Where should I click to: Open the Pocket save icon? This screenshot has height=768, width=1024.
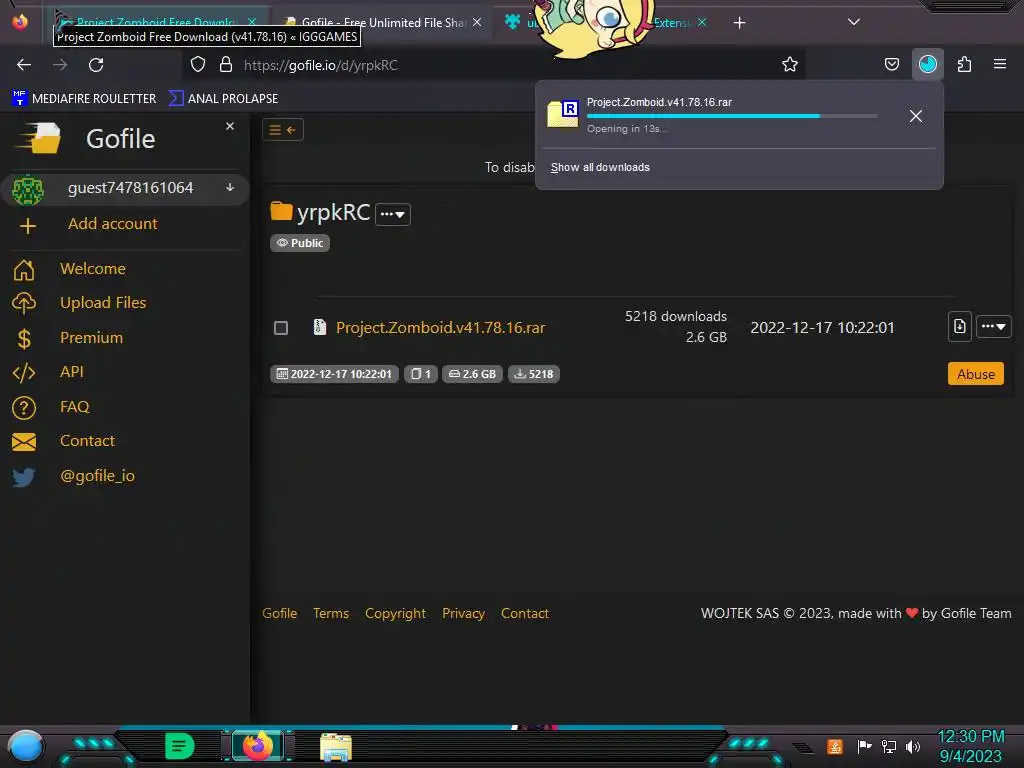coord(891,65)
